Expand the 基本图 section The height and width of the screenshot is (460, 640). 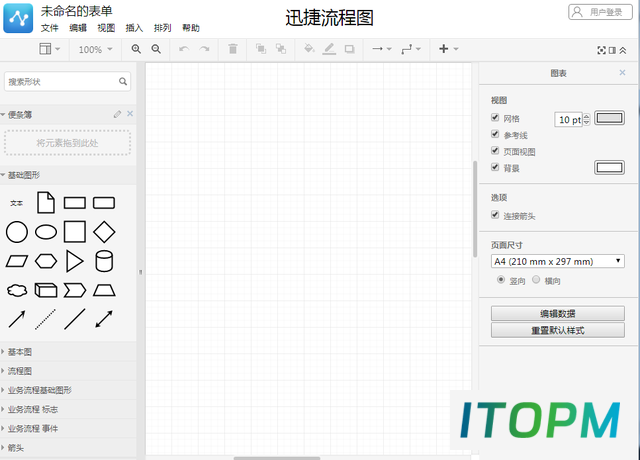68,352
